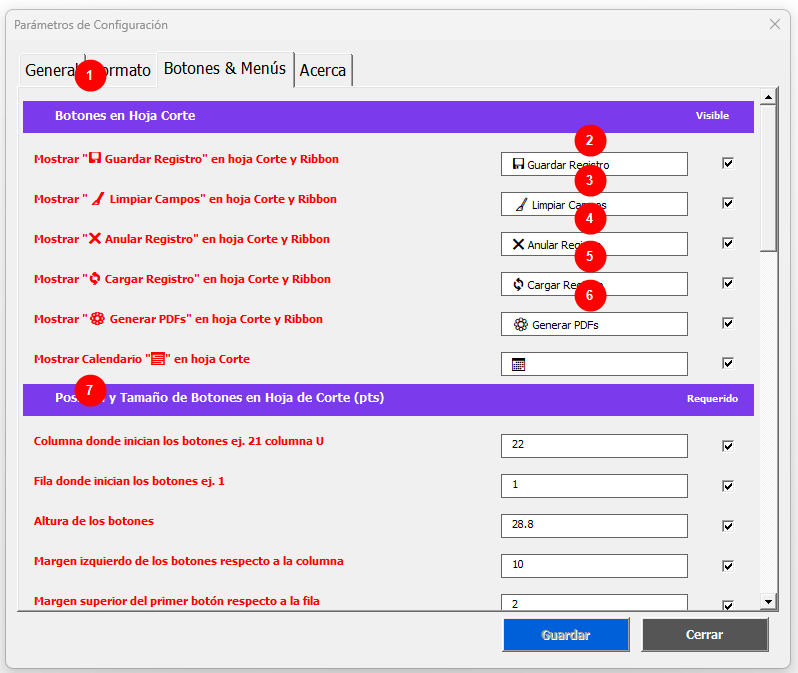Open the Acerca tab
The height and width of the screenshot is (673, 798).
[323, 70]
